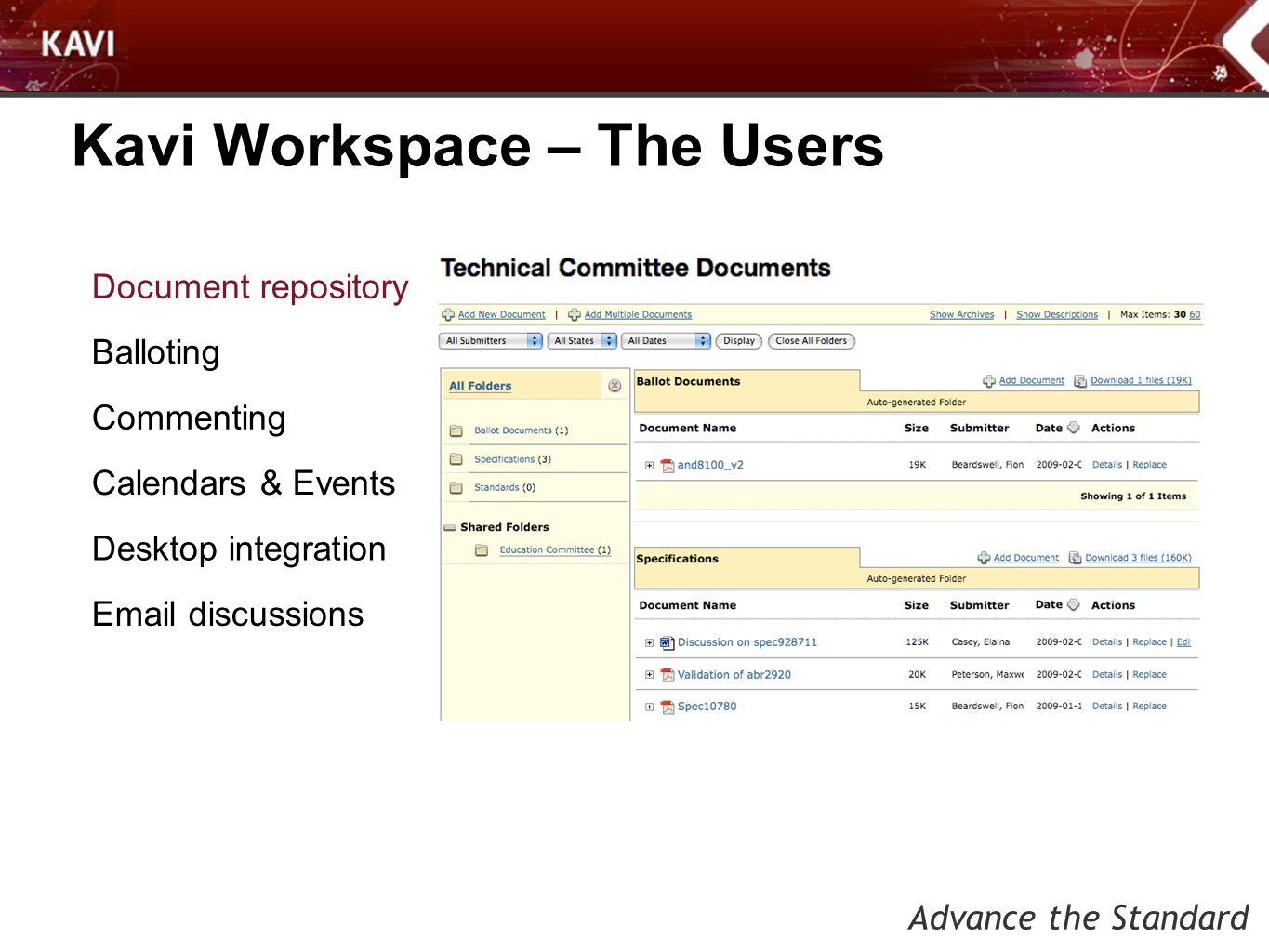The width and height of the screenshot is (1269, 952).
Task: Click Replace for Validation of abr2920
Action: [1150, 675]
